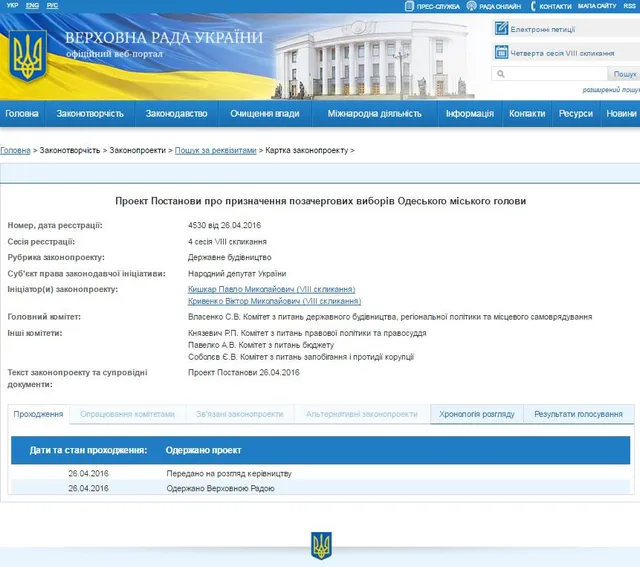Click the magnifier icon in search box

point(499,74)
